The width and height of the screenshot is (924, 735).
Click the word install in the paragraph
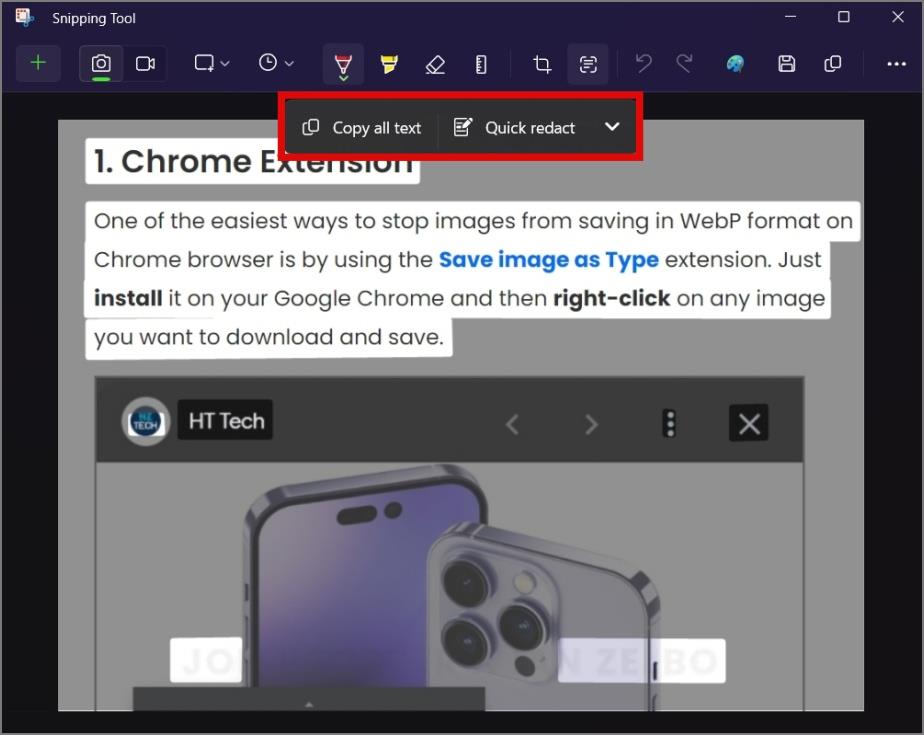pos(128,298)
